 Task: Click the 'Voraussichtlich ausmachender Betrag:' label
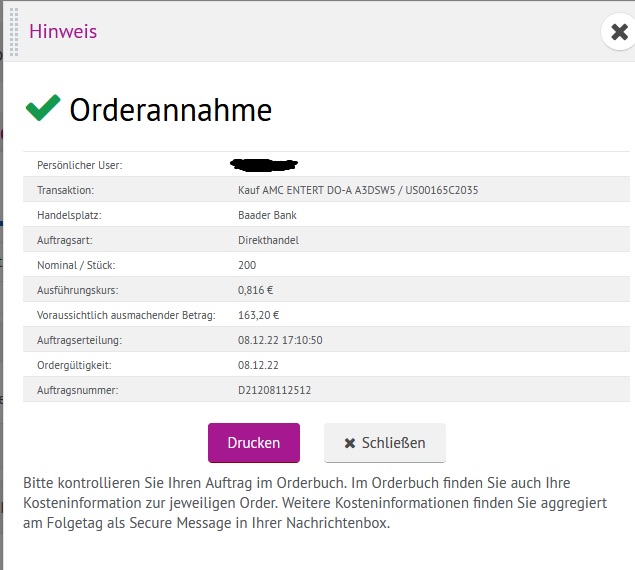126,315
